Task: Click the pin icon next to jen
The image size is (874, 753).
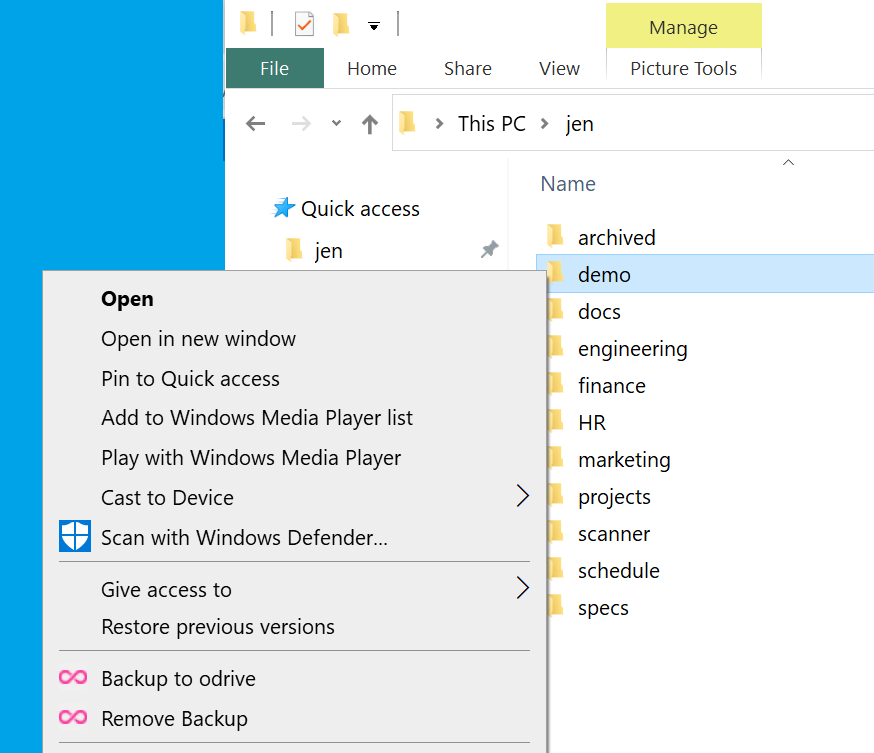Action: [x=489, y=250]
